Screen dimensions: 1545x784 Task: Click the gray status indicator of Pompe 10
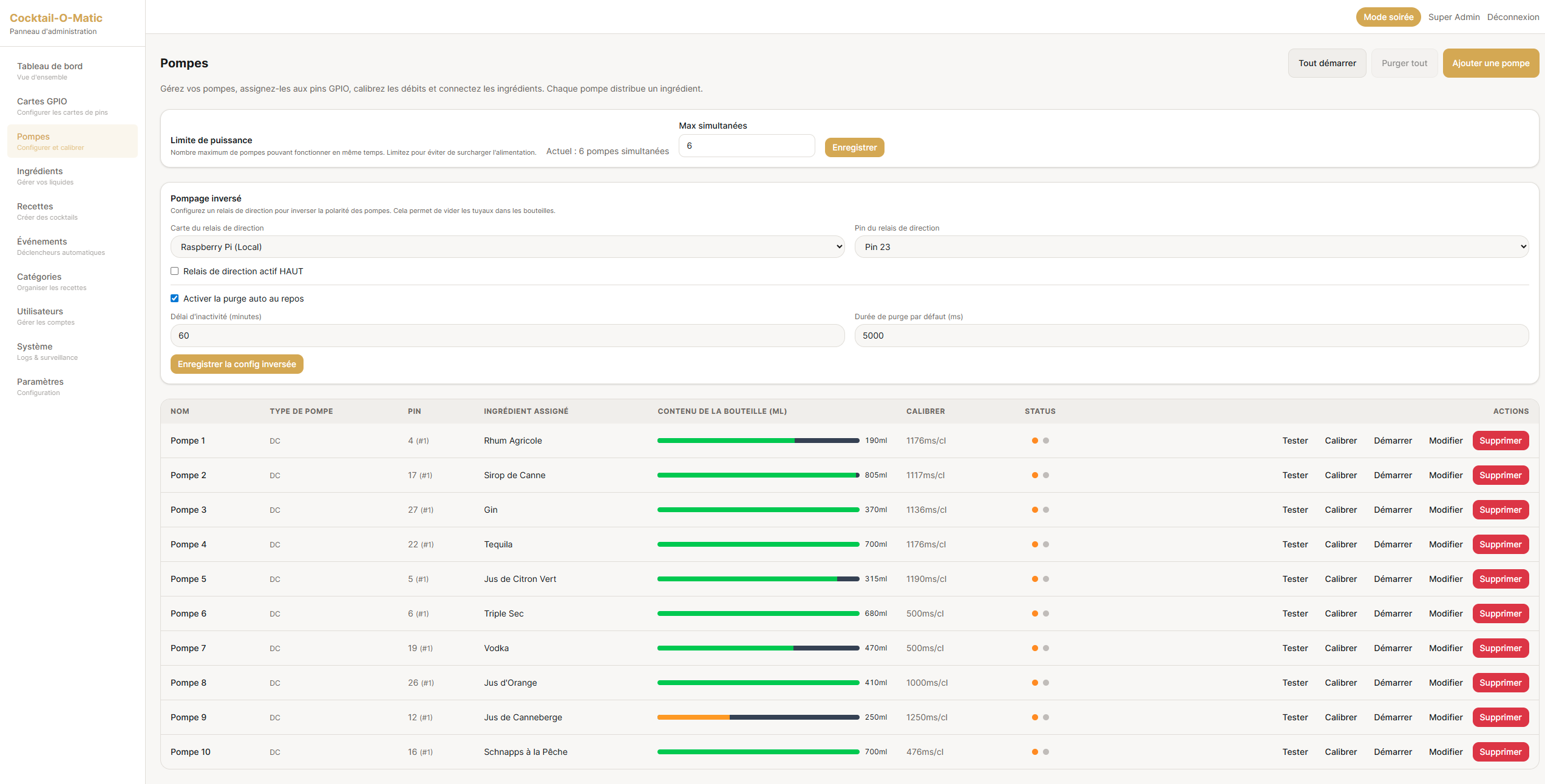[x=1046, y=752]
